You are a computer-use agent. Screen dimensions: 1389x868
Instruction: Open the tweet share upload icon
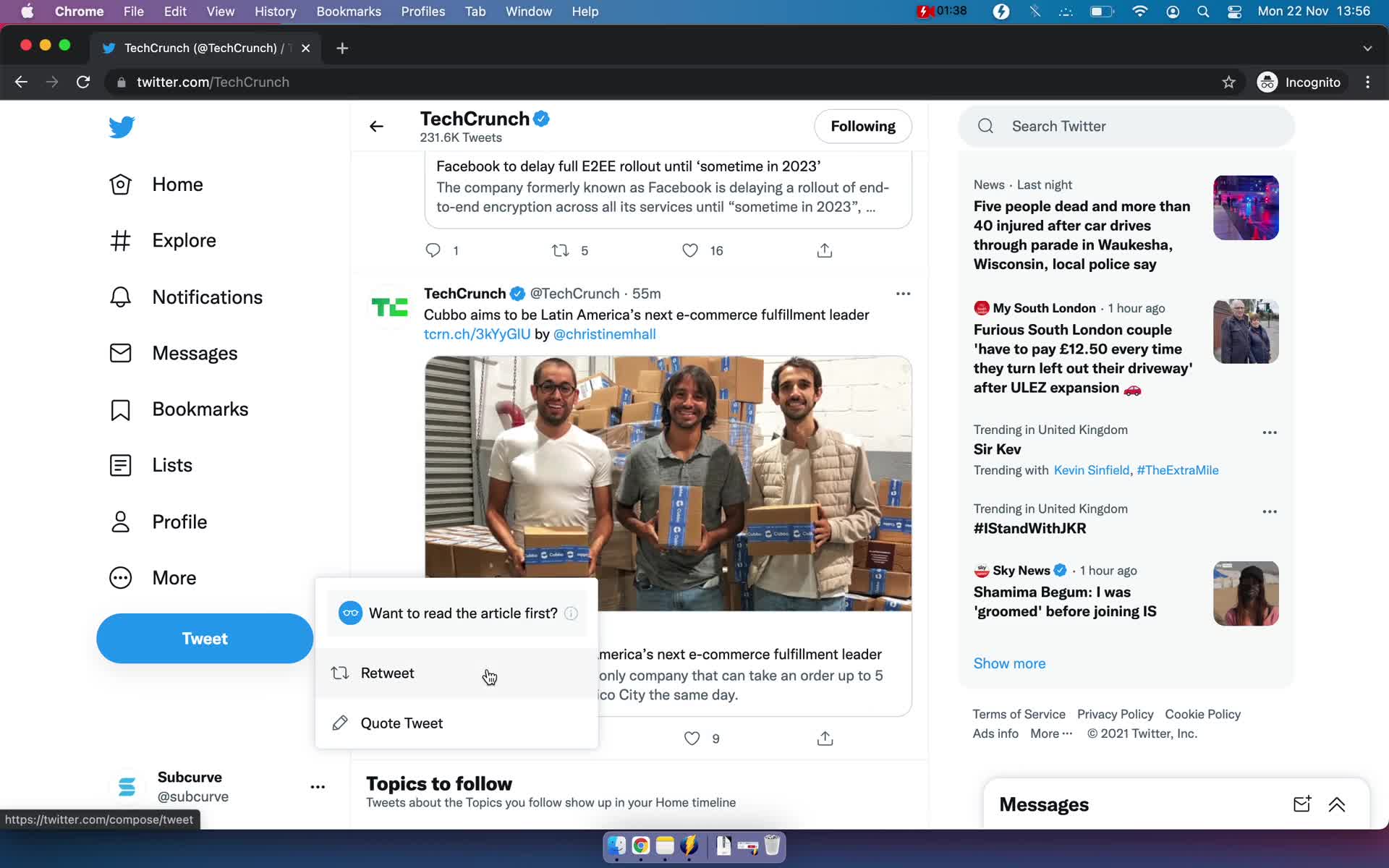click(824, 738)
